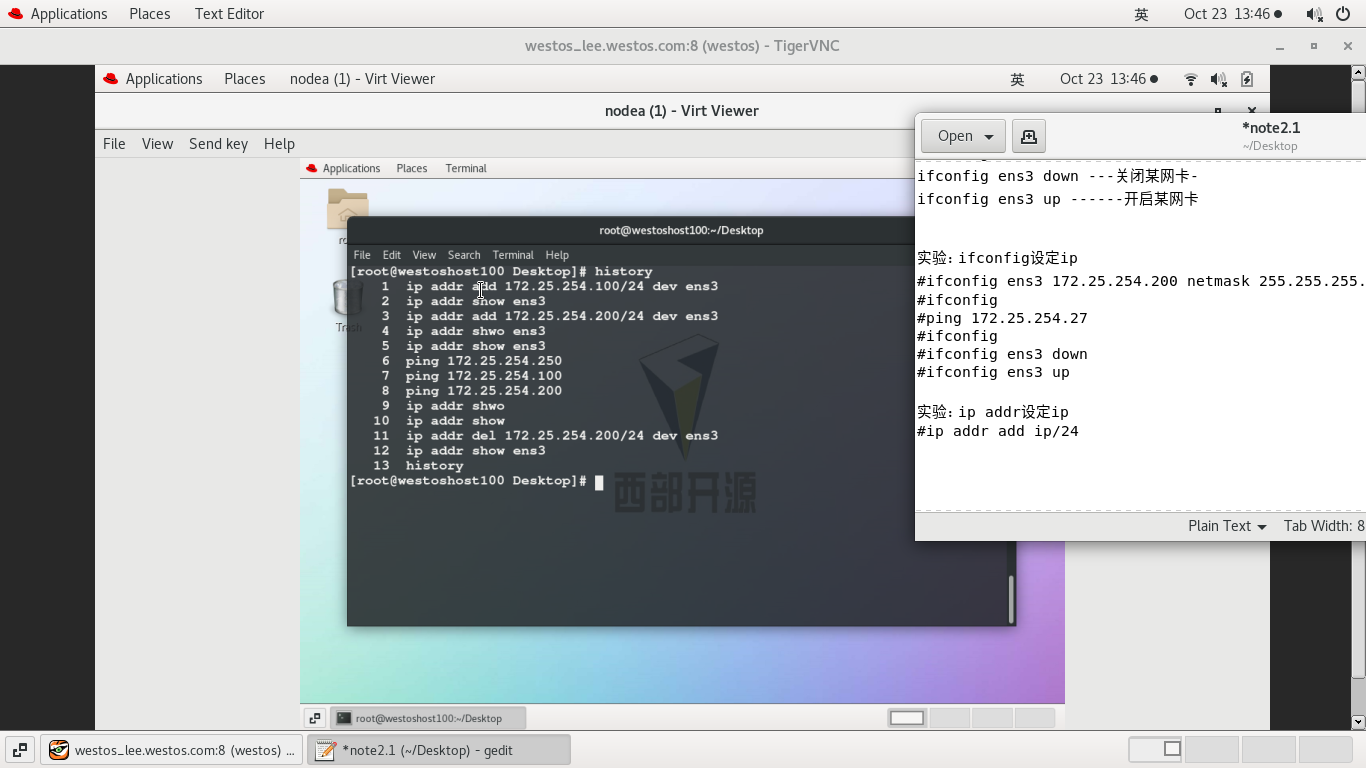Image resolution: width=1366 pixels, height=768 pixels.
Task: Click the Save button in gedit toolbar
Action: point(1029,135)
